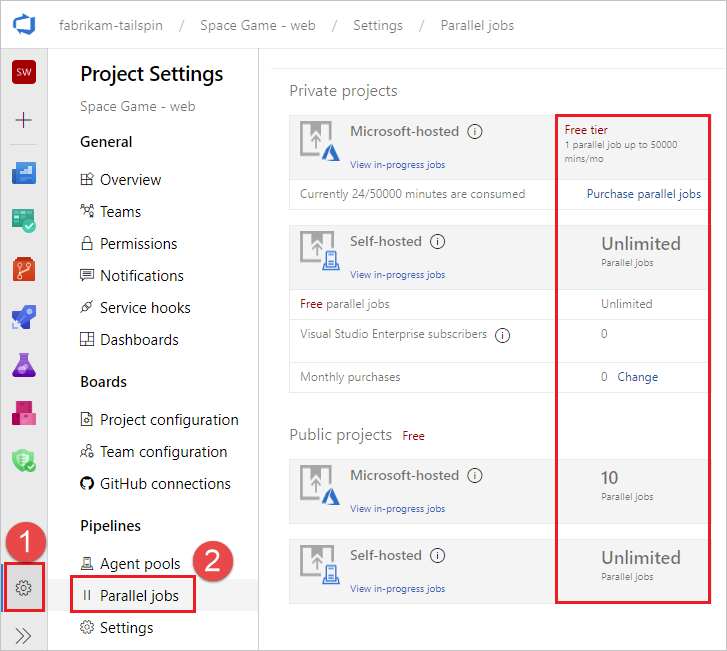Click 'Visual Studio Enterprise subscribers' row text
The width and height of the screenshot is (727, 651).
coord(393,334)
